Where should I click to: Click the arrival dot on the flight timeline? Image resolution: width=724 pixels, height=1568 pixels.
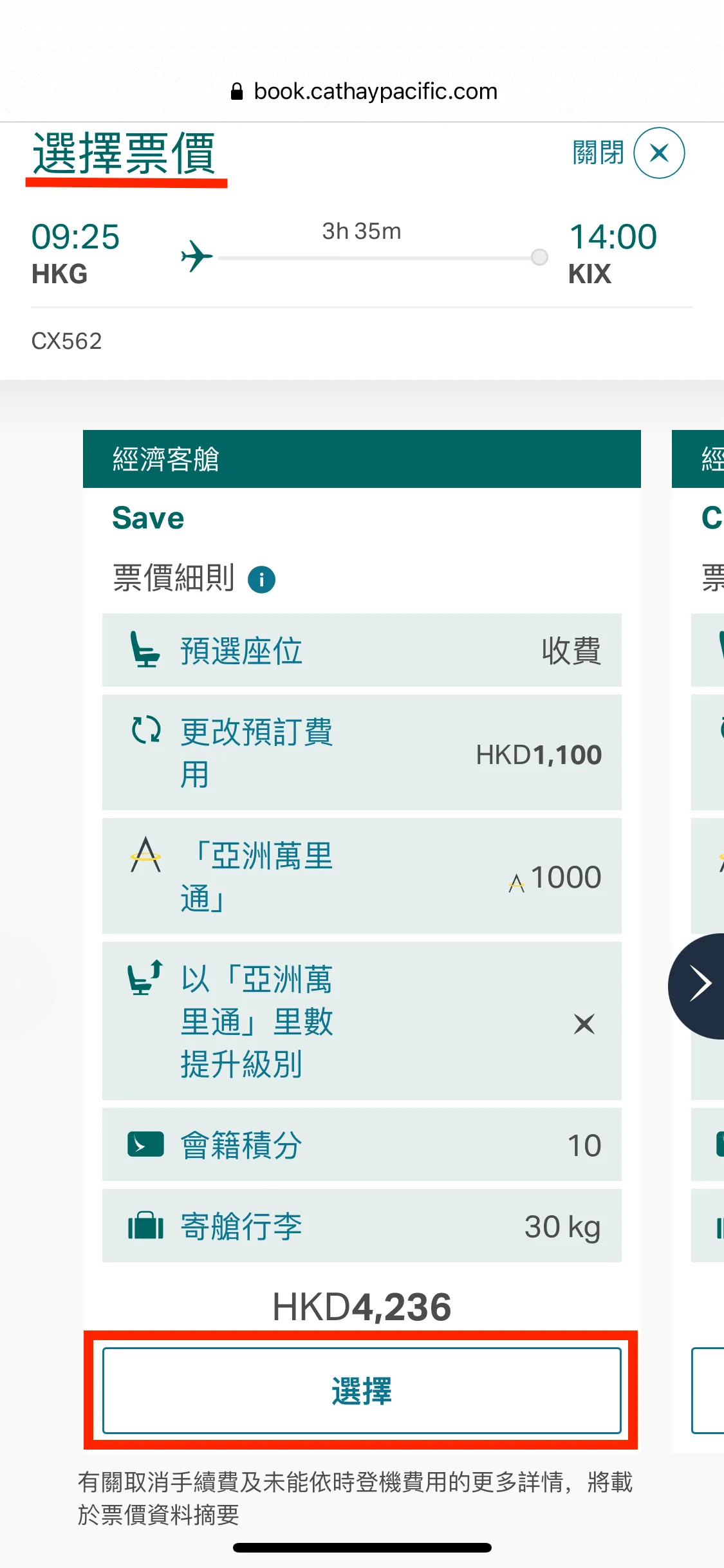tap(539, 257)
